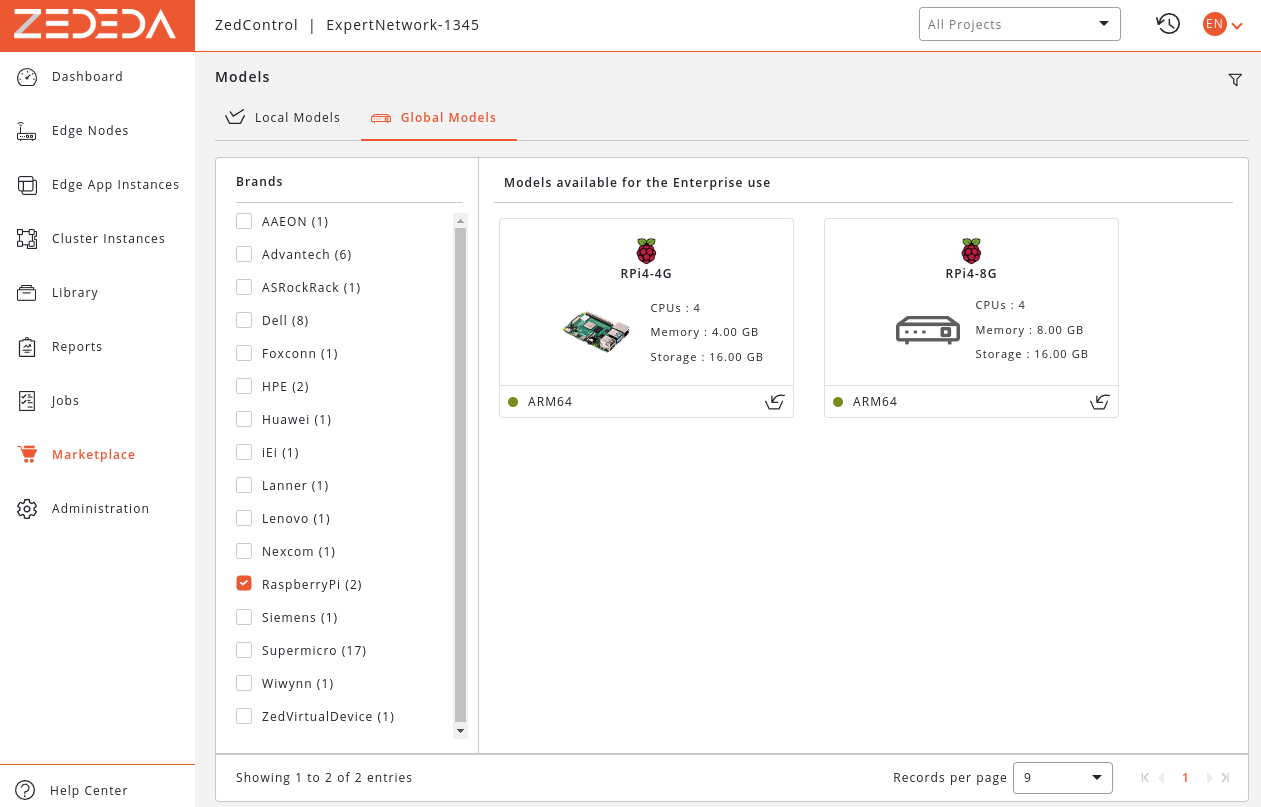This screenshot has height=807, width=1261.
Task: Open the All Projects dropdown
Action: [x=1019, y=24]
